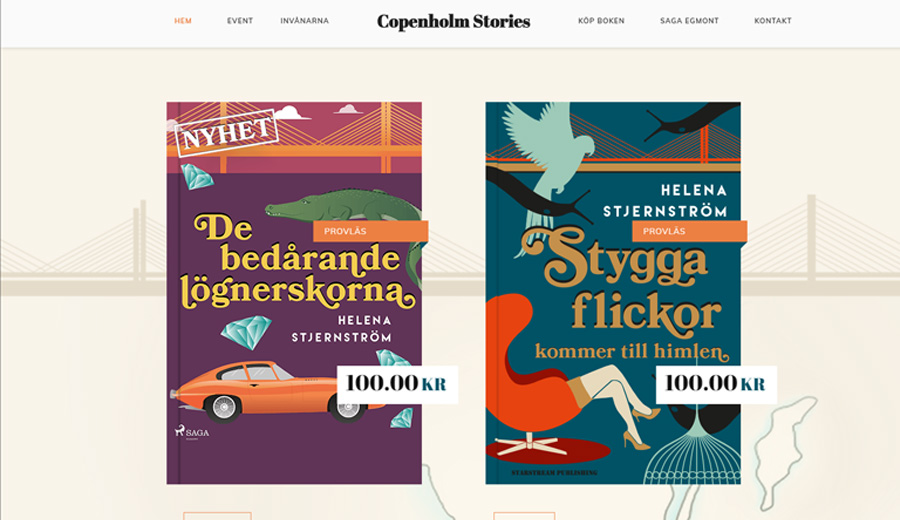The height and width of the screenshot is (520, 900).
Task: Click the orange car illustration
Action: pos(270,391)
